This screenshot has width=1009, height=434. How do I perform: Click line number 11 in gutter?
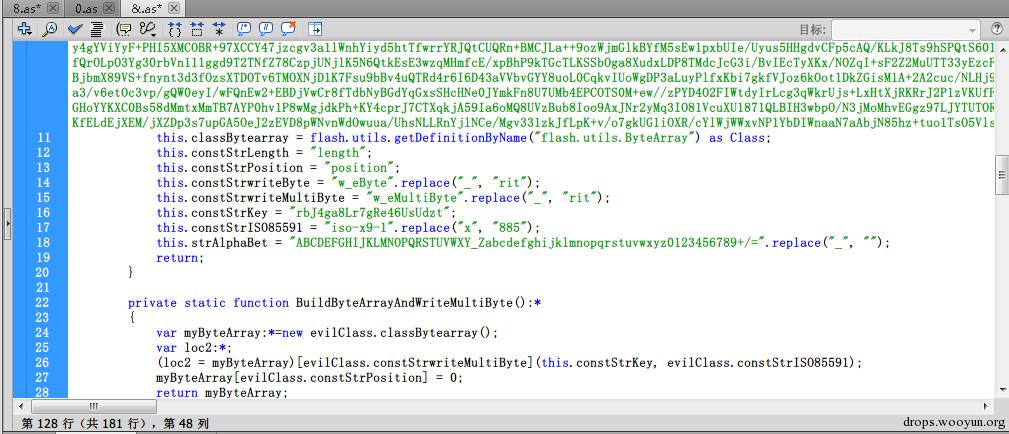pos(43,138)
